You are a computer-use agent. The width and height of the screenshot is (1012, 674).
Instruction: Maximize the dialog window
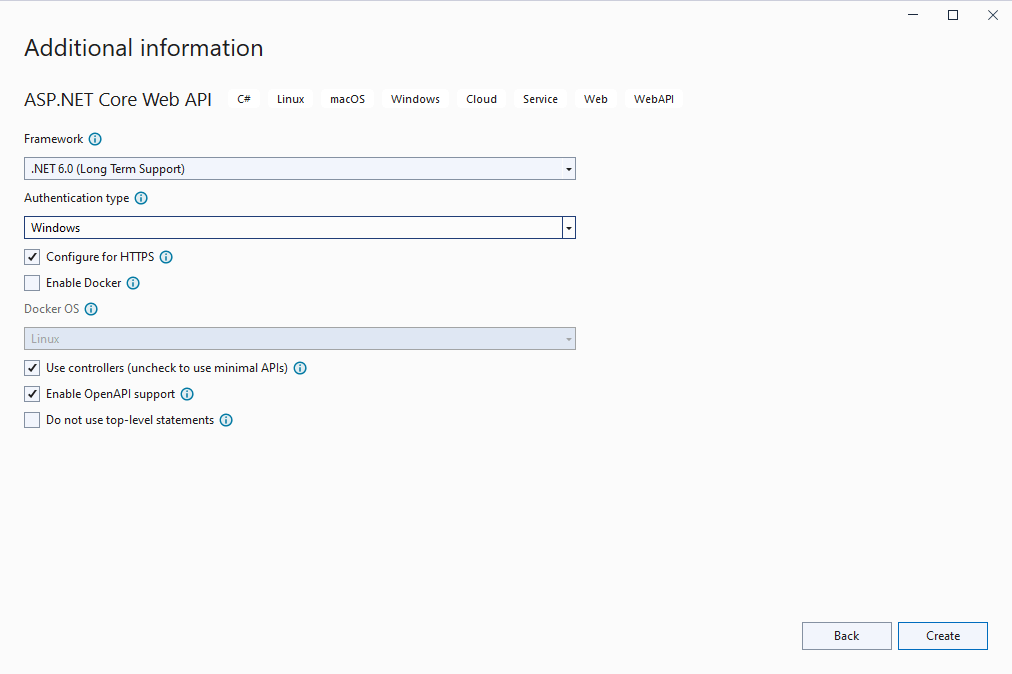(x=953, y=15)
